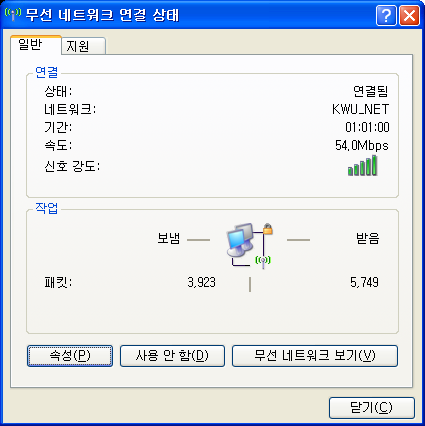Click the 사용 안 함(D) disable button
Screen dimensions: 425x426
172,356
